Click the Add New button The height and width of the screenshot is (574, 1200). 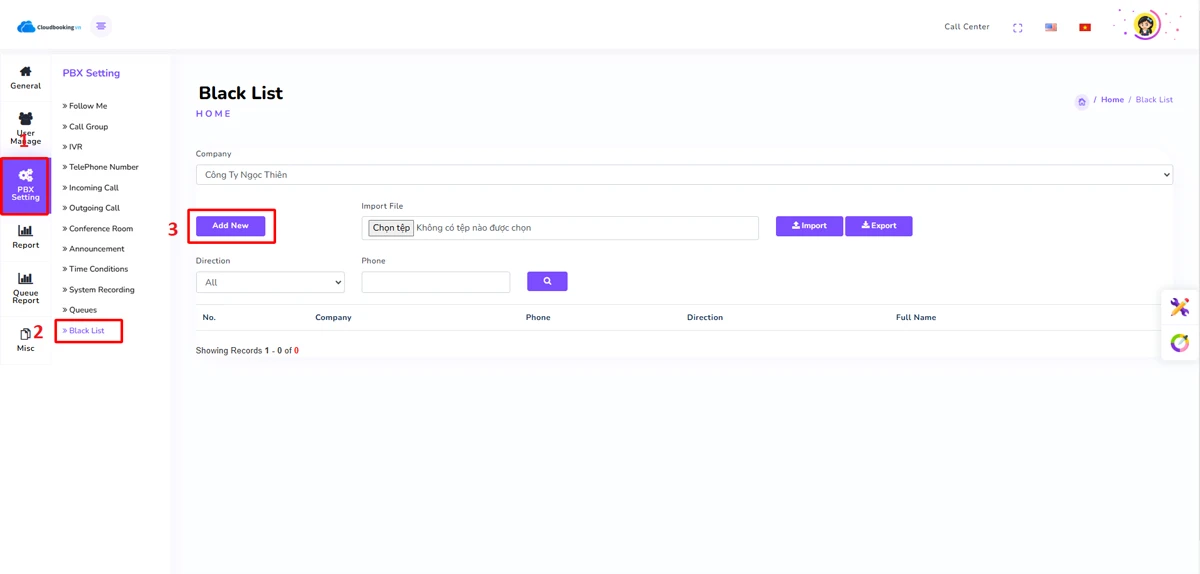tap(231, 226)
